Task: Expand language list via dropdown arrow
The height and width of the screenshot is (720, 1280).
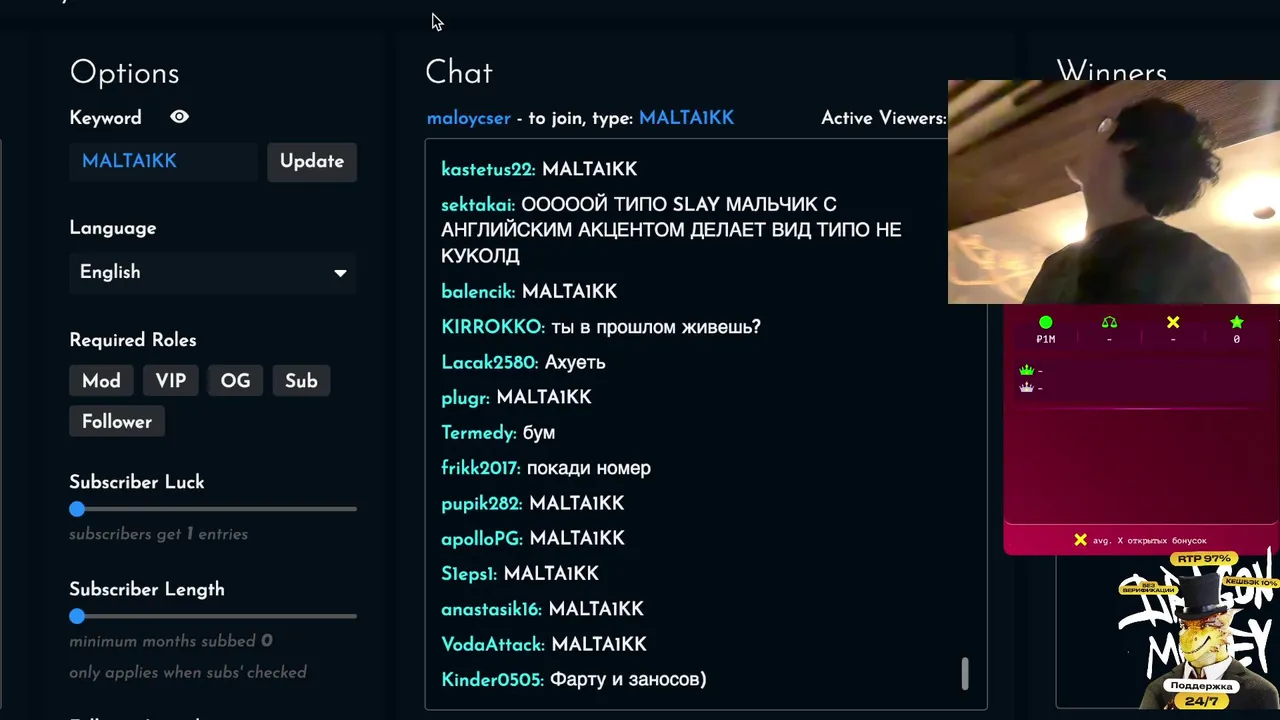Action: 340,273
